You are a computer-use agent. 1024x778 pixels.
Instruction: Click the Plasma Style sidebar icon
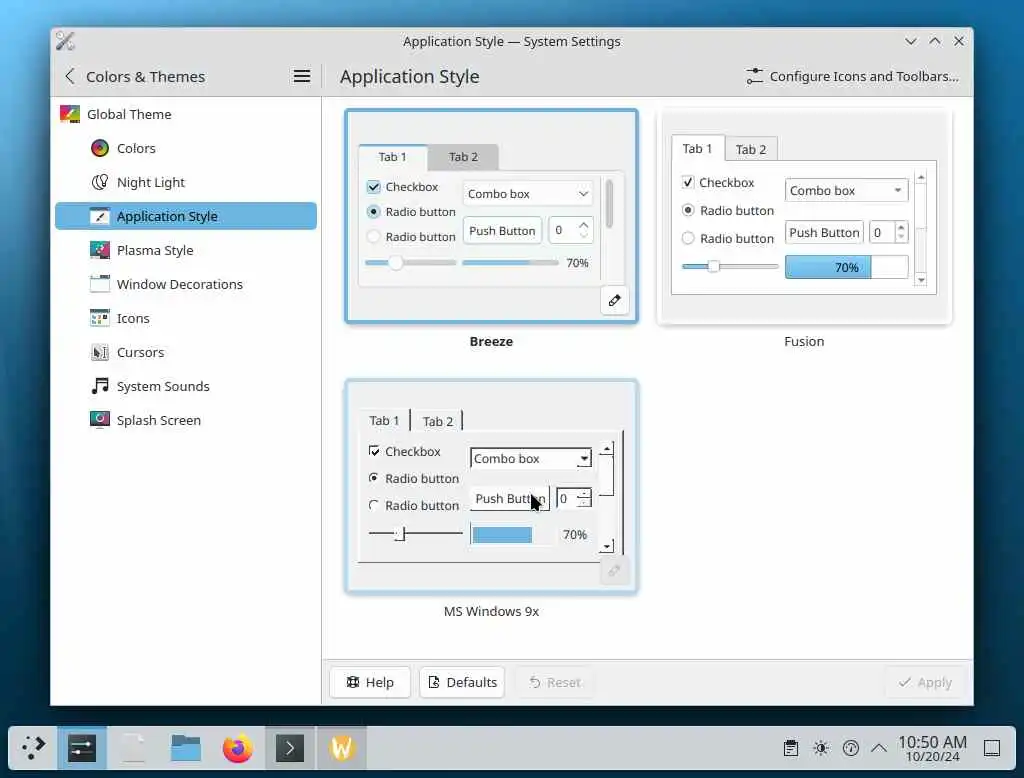99,250
